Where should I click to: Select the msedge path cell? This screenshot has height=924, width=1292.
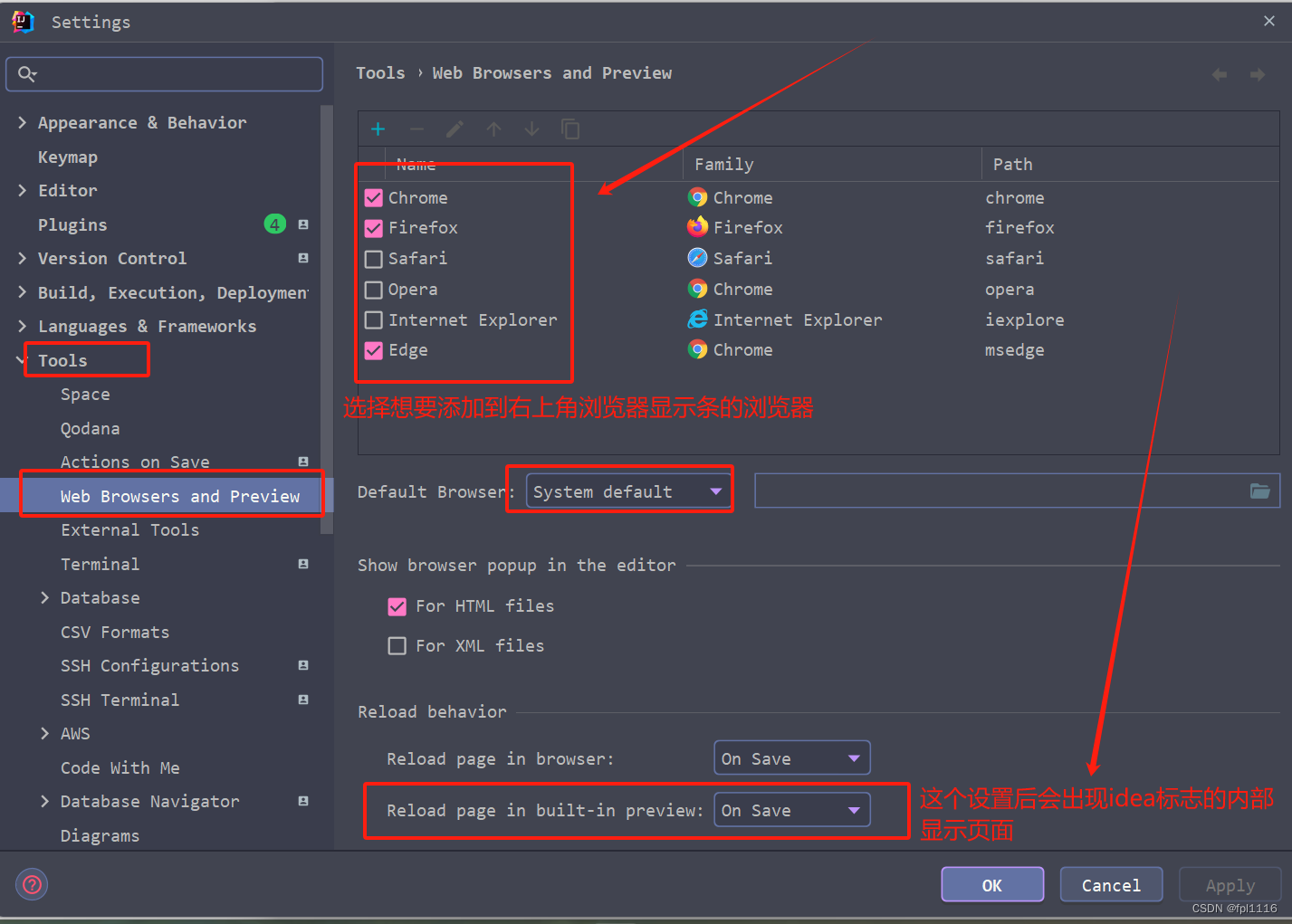(1014, 350)
